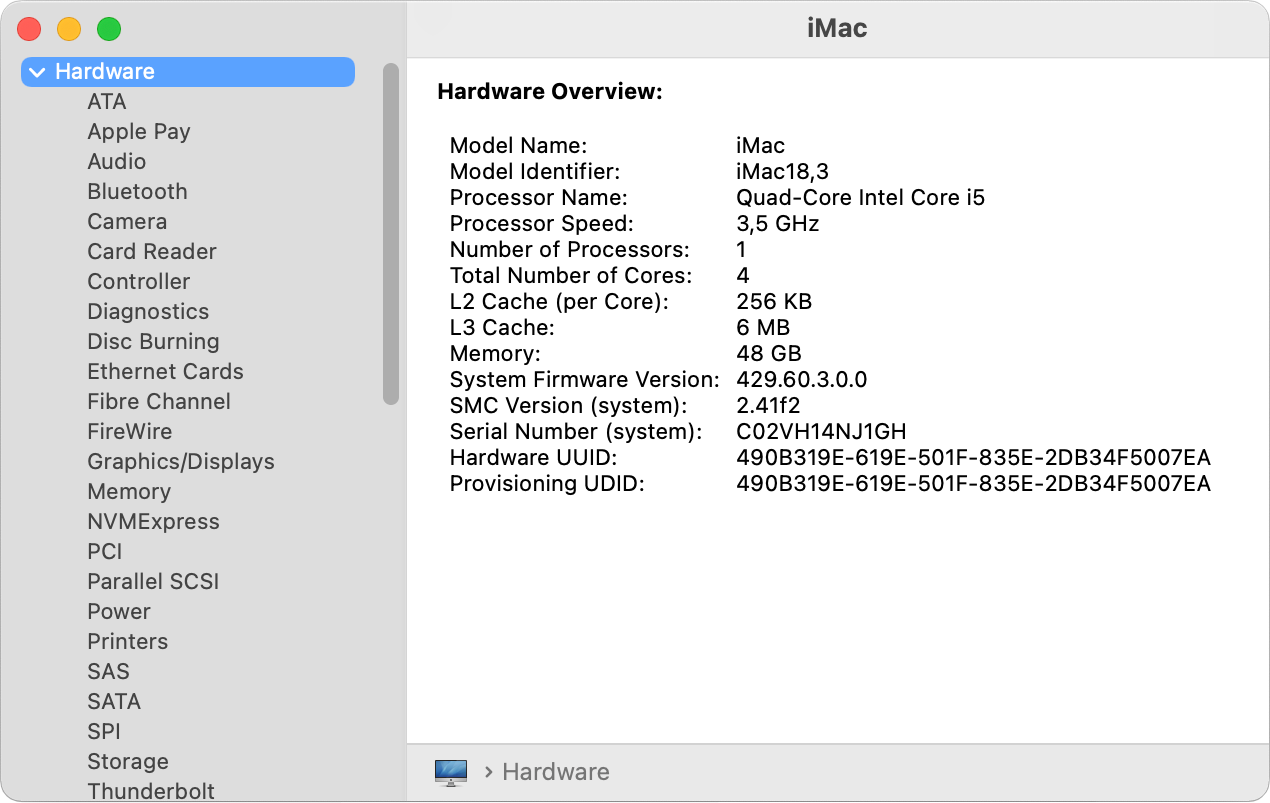Image resolution: width=1270 pixels, height=803 pixels.
Task: Show Camera hardware information
Action: coord(127,222)
